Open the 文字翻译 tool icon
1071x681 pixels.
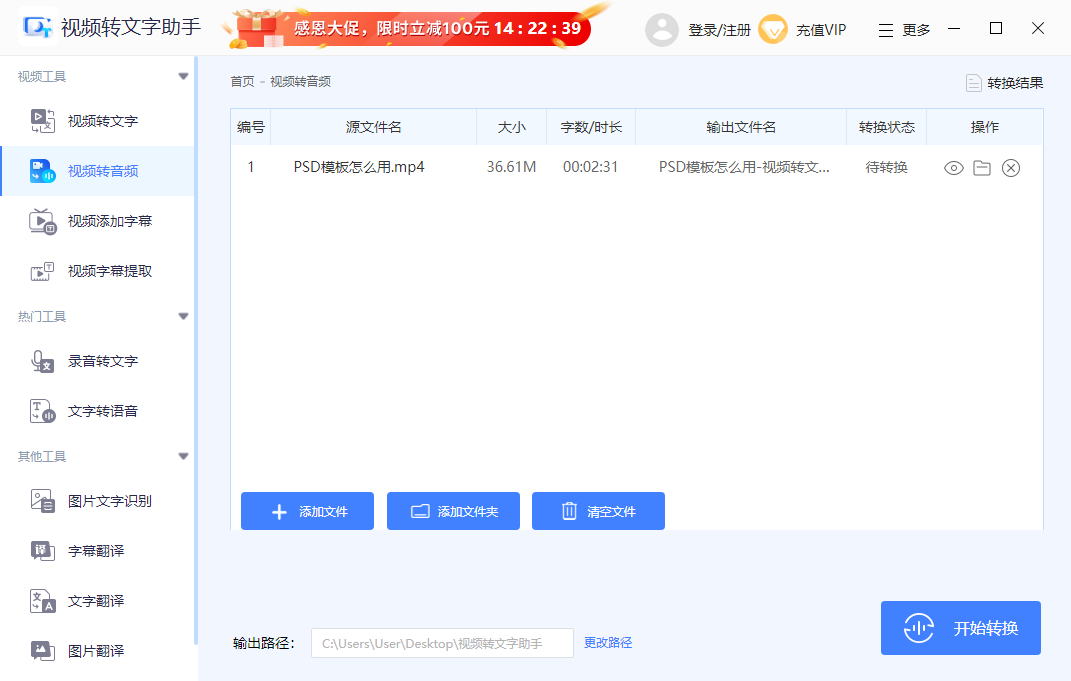42,601
